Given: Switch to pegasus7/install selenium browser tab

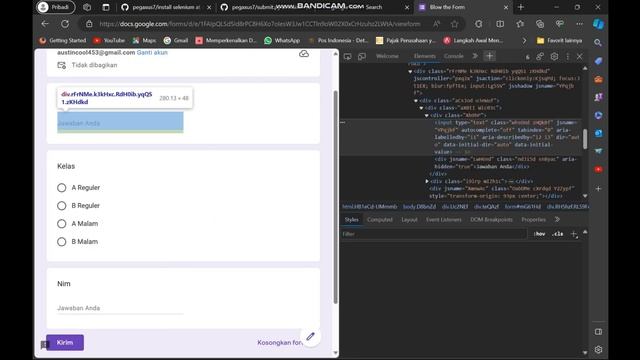Looking at the screenshot, I should point(166,7).
